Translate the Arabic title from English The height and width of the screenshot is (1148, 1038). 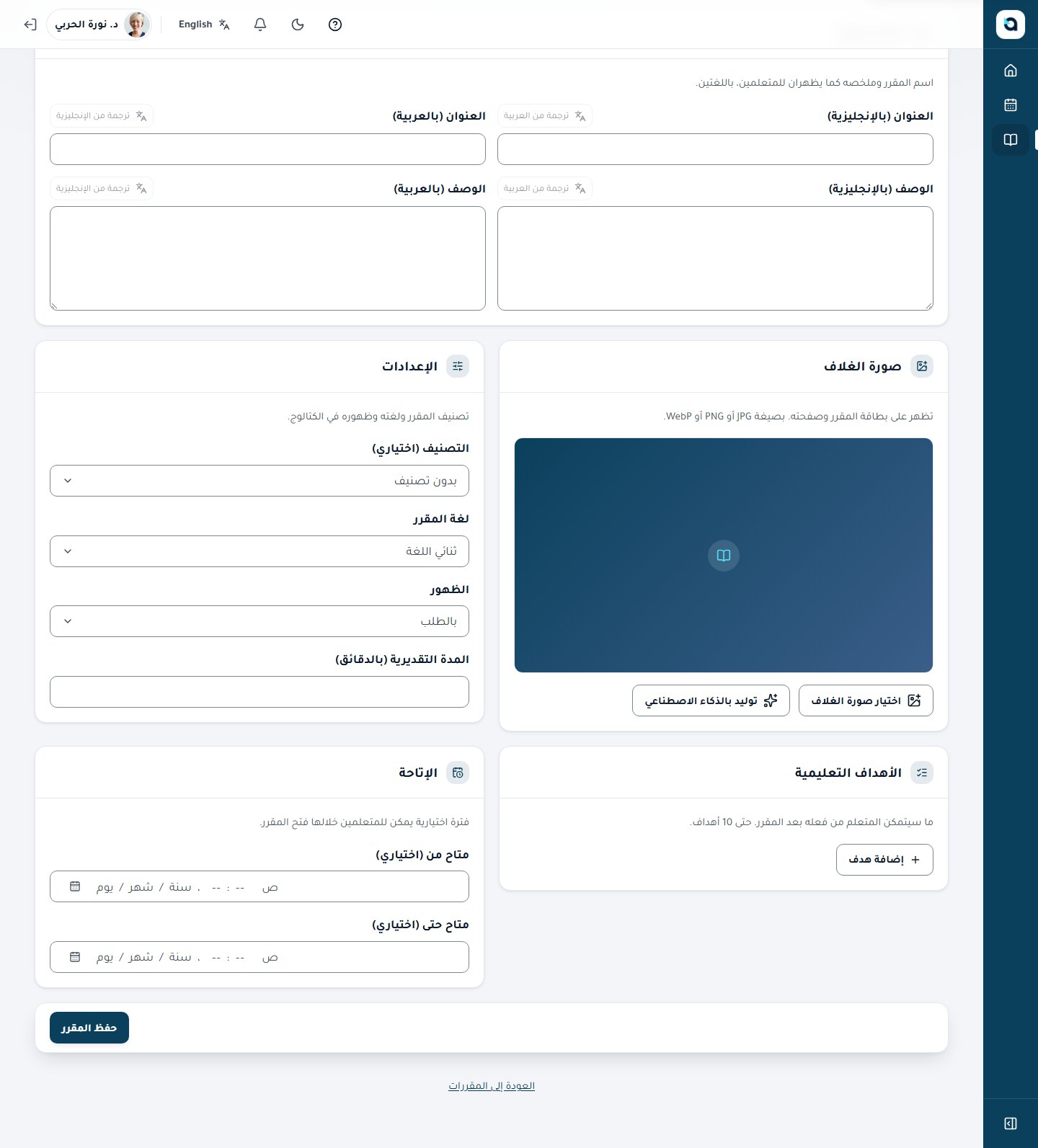[102, 116]
